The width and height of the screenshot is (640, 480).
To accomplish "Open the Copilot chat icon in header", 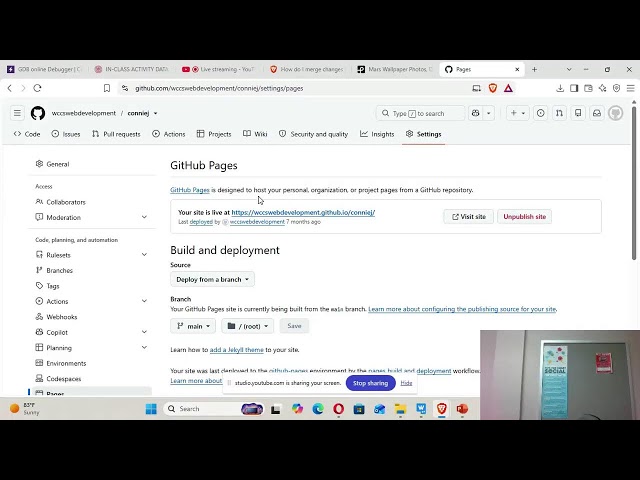I will 476,113.
